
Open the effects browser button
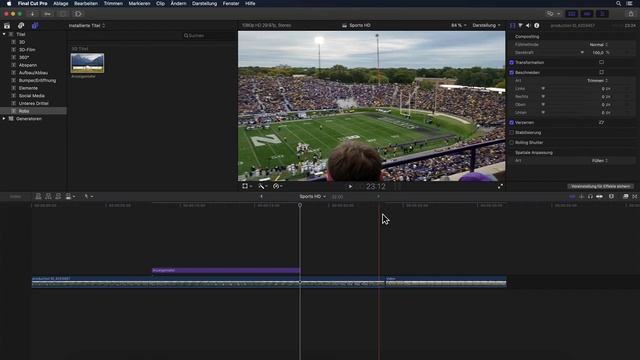tap(625, 196)
